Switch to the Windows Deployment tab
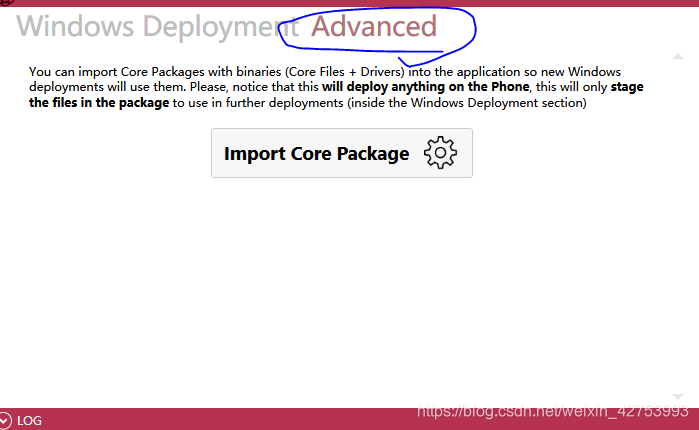The width and height of the screenshot is (699, 430). pos(158,27)
